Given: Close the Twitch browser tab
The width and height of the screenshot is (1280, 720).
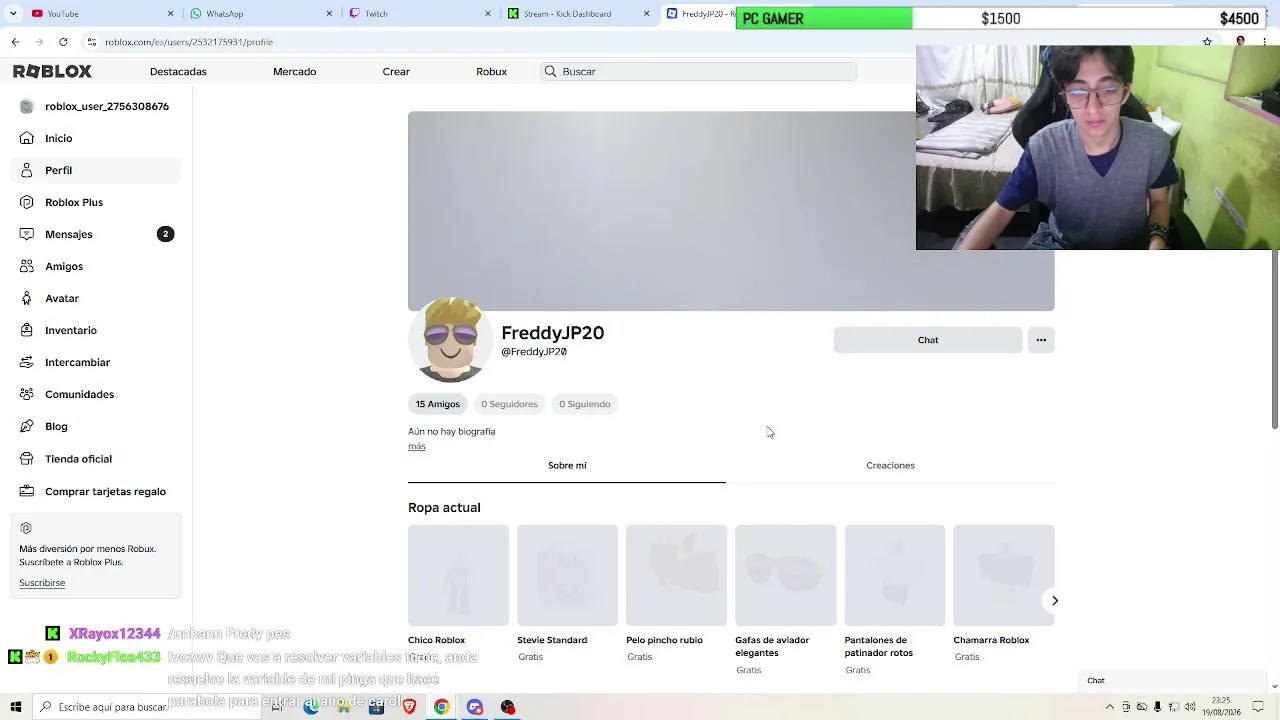Looking at the screenshot, I should [x=488, y=14].
